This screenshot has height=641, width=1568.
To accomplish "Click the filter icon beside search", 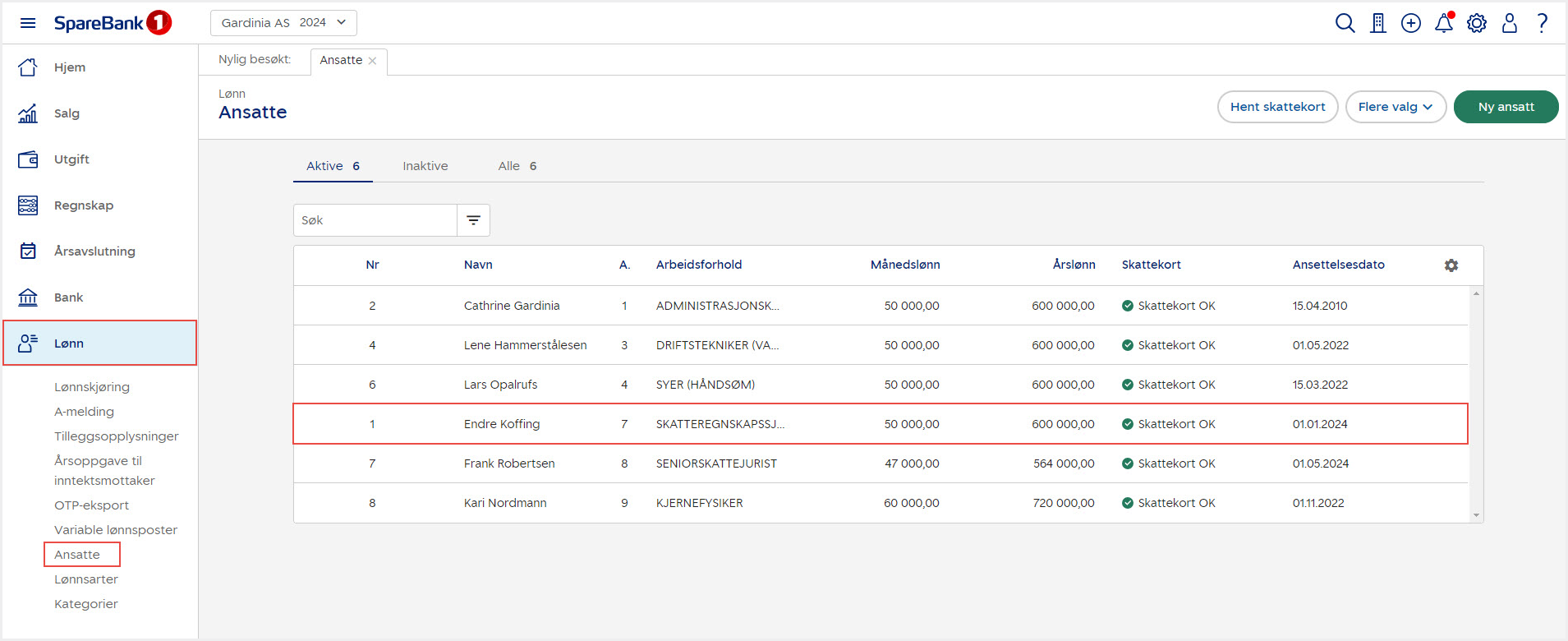I will click(x=474, y=220).
